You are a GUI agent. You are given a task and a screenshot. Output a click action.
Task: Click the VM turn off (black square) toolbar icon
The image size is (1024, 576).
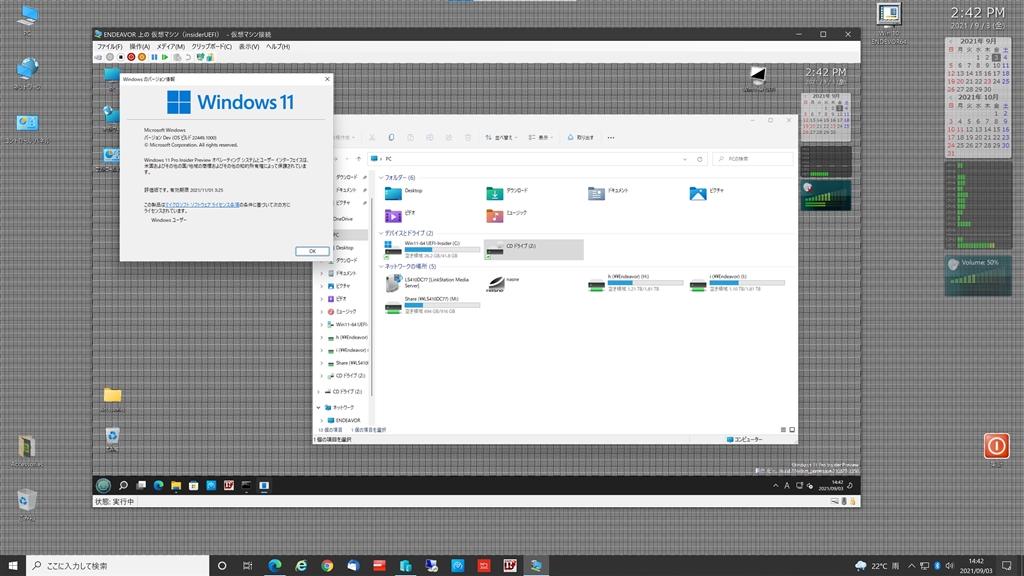(121, 57)
